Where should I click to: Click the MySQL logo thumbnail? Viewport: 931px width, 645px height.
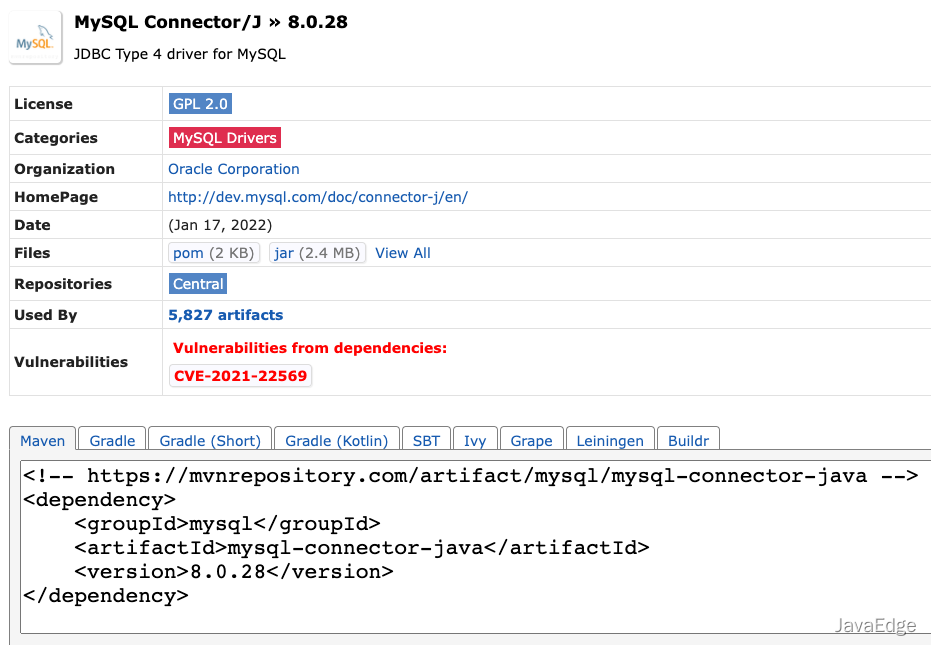(36, 37)
